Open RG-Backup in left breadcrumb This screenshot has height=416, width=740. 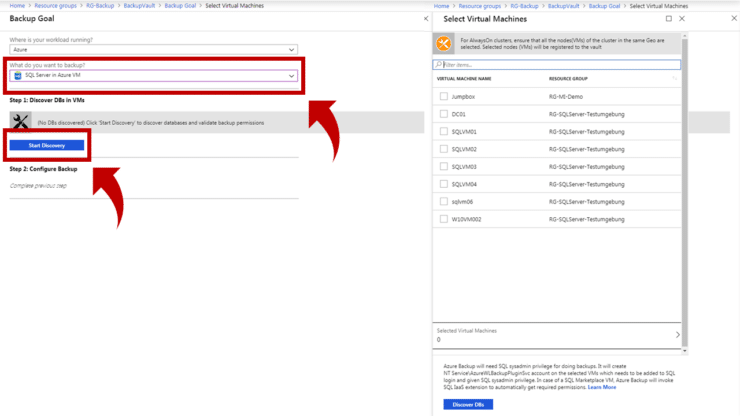tap(100, 6)
